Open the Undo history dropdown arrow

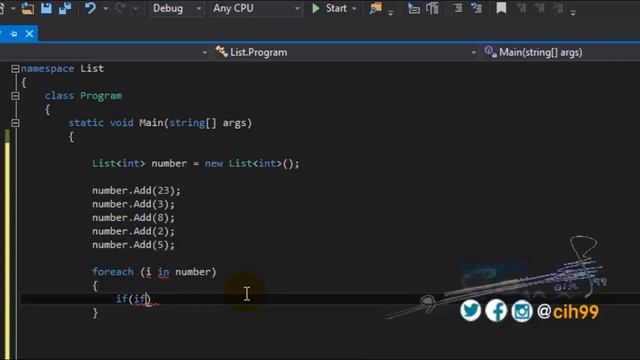105,9
